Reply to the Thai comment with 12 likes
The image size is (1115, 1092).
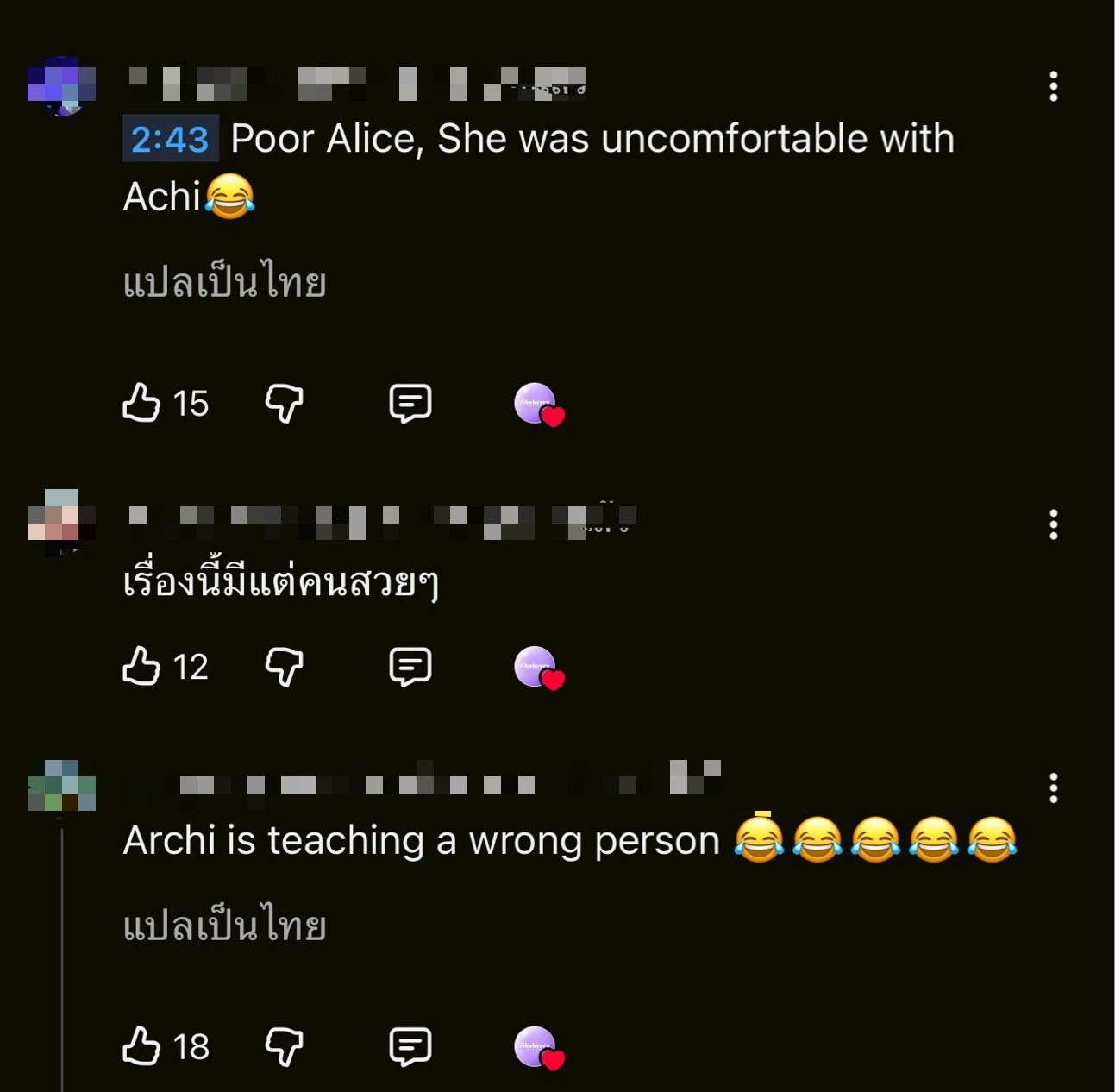coord(410,666)
